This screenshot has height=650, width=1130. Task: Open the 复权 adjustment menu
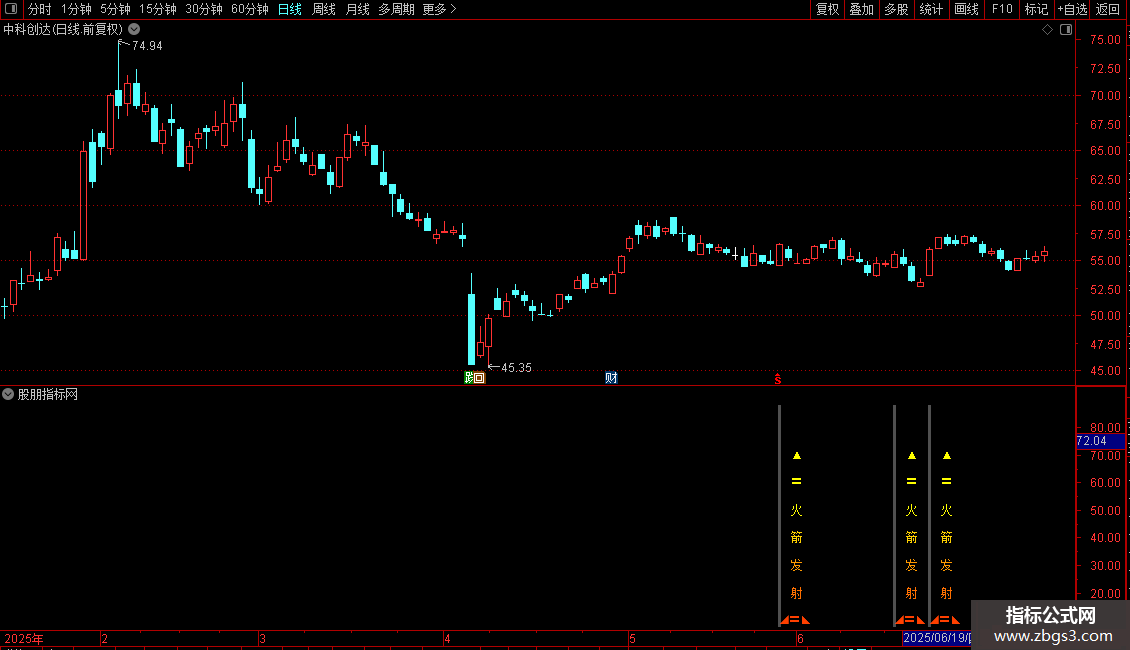[x=827, y=9]
